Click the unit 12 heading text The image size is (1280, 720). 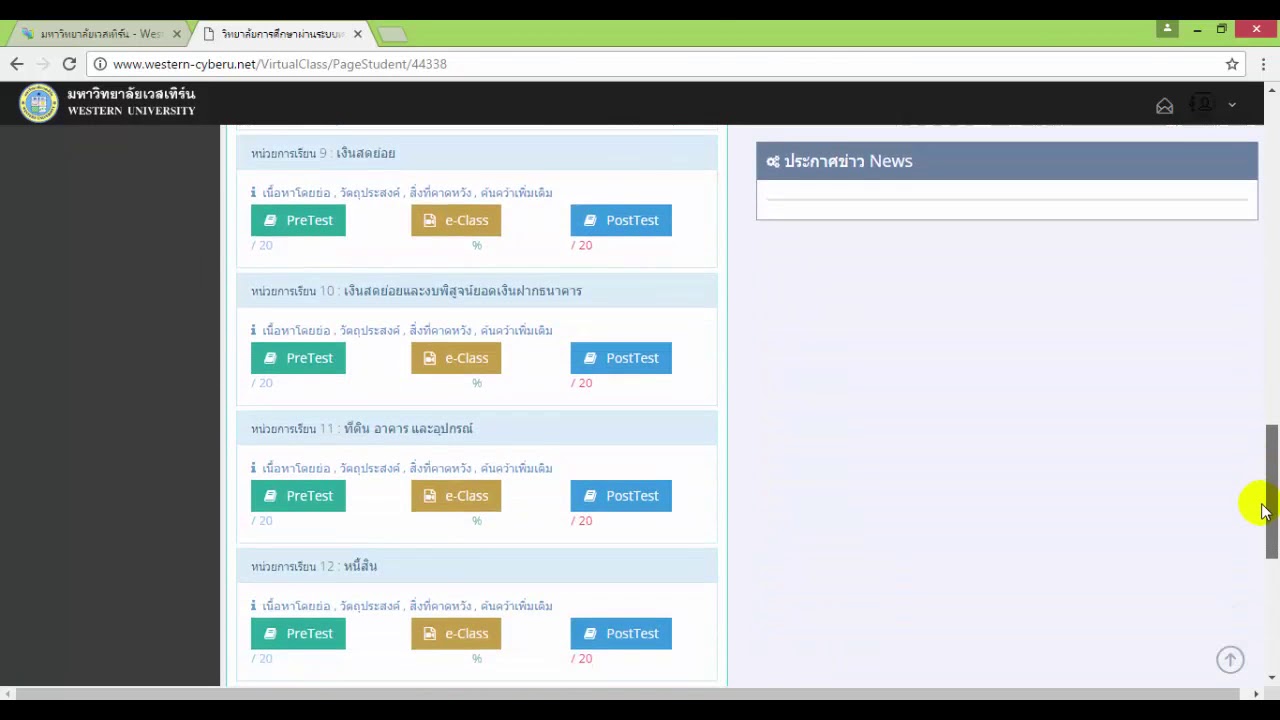pyautogui.click(x=314, y=567)
